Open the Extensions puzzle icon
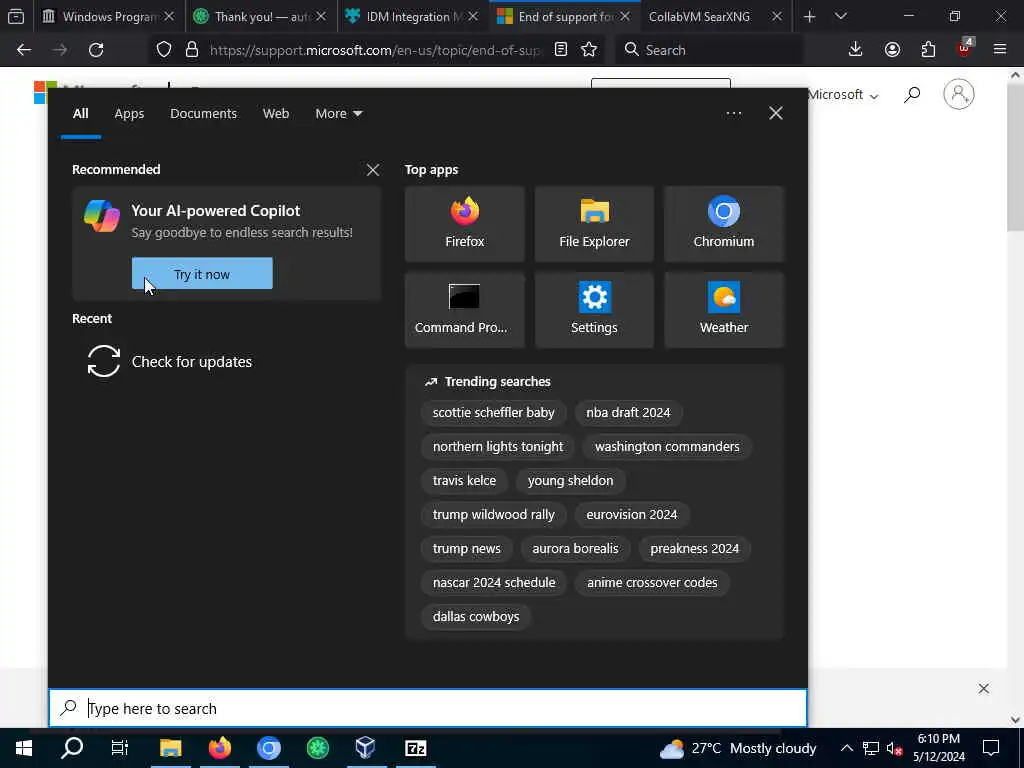Viewport: 1024px width, 768px height. 928,50
